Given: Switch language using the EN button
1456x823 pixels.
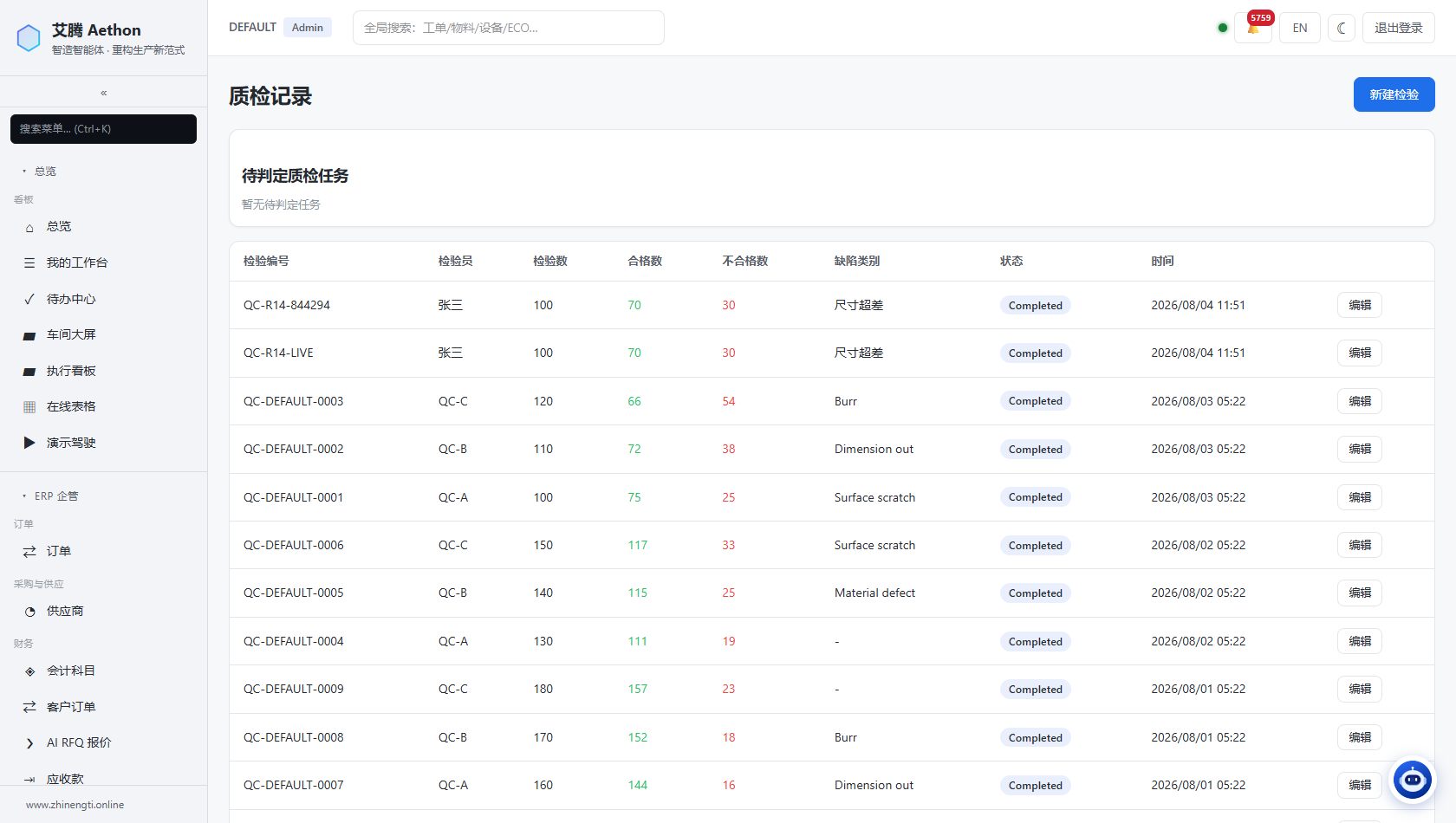Looking at the screenshot, I should pos(1300,28).
